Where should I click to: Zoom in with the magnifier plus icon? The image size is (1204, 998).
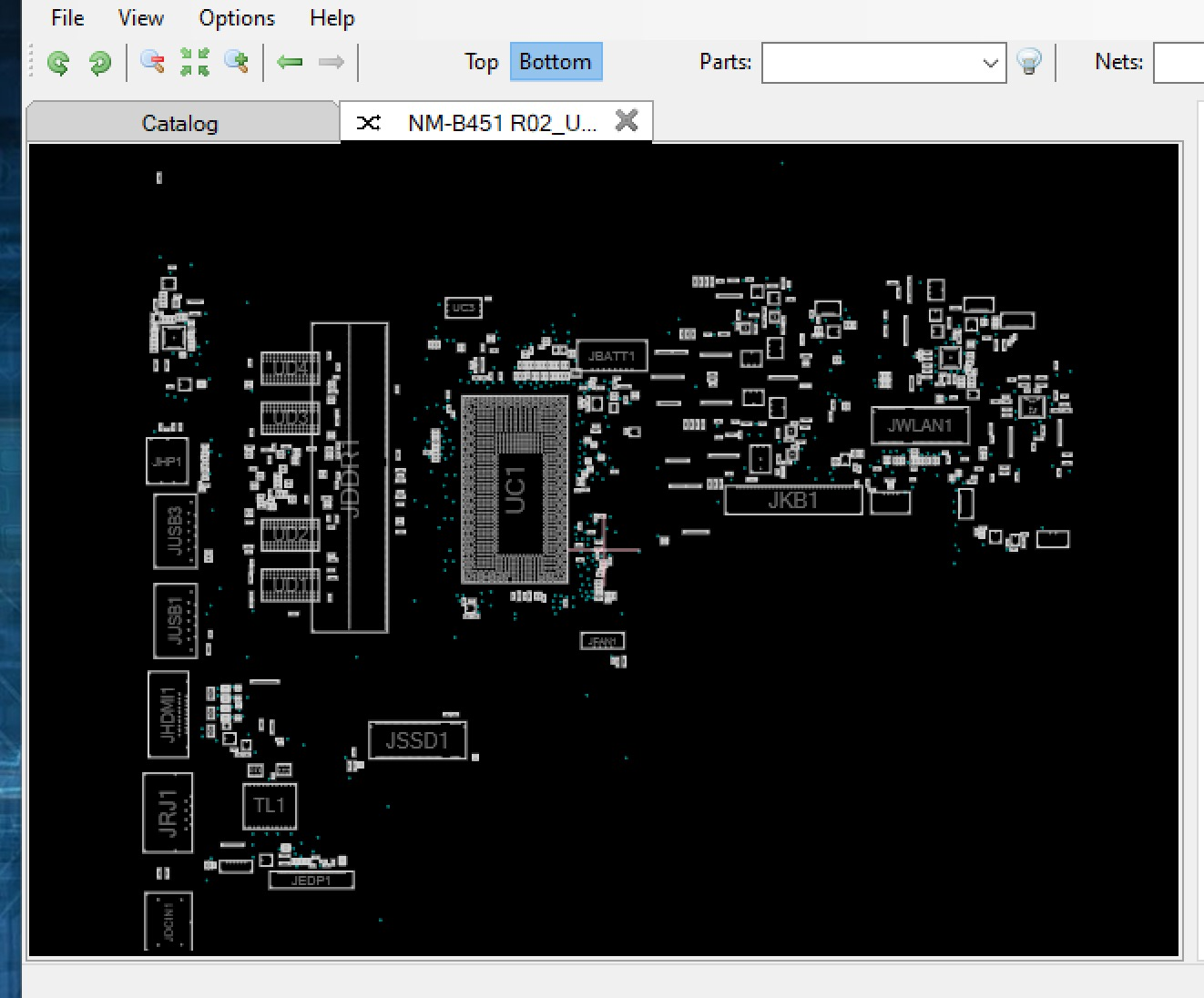[x=237, y=63]
